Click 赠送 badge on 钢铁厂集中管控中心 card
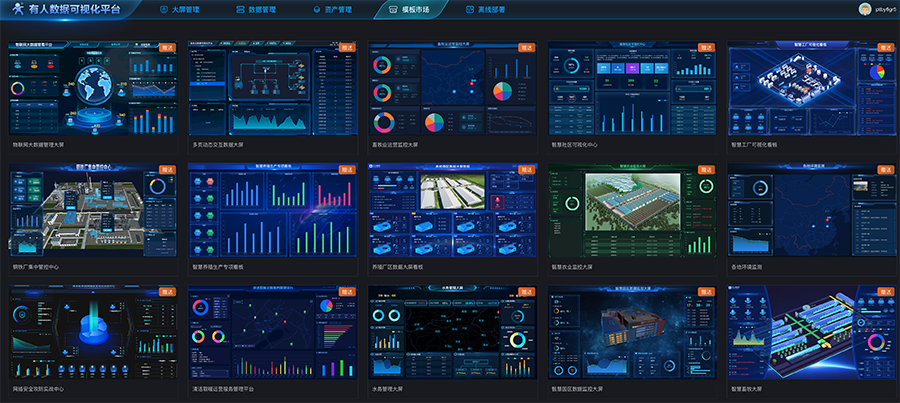Image resolution: width=900 pixels, height=403 pixels. [168, 170]
